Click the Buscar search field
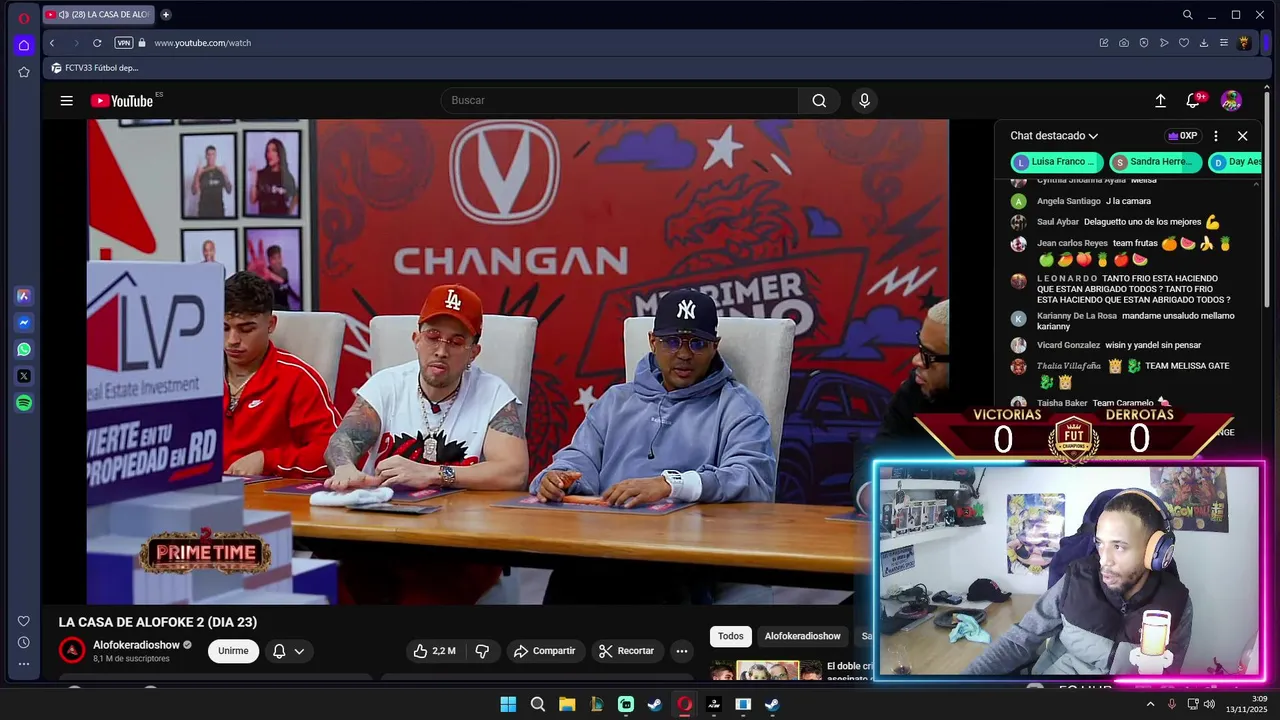The height and width of the screenshot is (720, 1280). [x=620, y=100]
